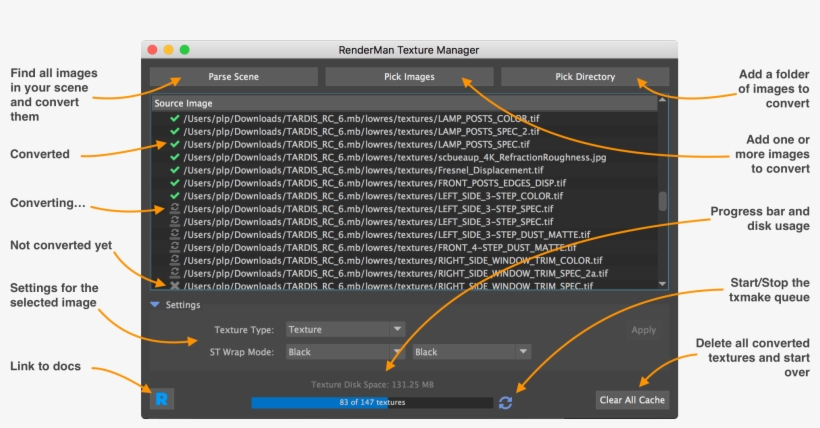Click the RenderMan Texture Manager window title
This screenshot has height=428, width=820.
pos(408,50)
